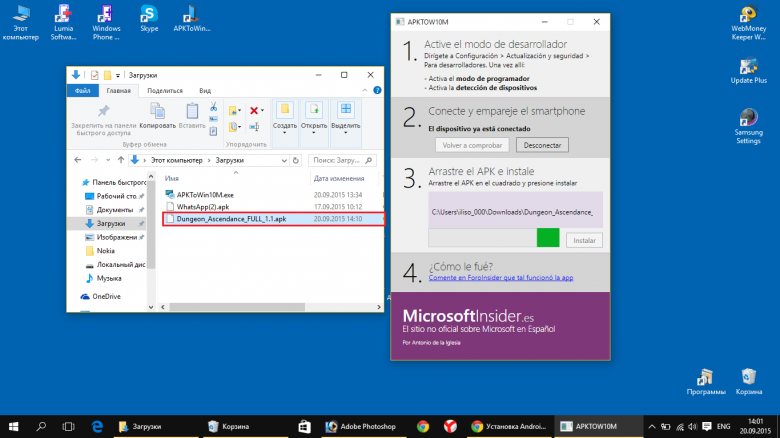Screen dimensions: 780x438
Task: Click the Move to folder icon
Action: (x=232, y=110)
